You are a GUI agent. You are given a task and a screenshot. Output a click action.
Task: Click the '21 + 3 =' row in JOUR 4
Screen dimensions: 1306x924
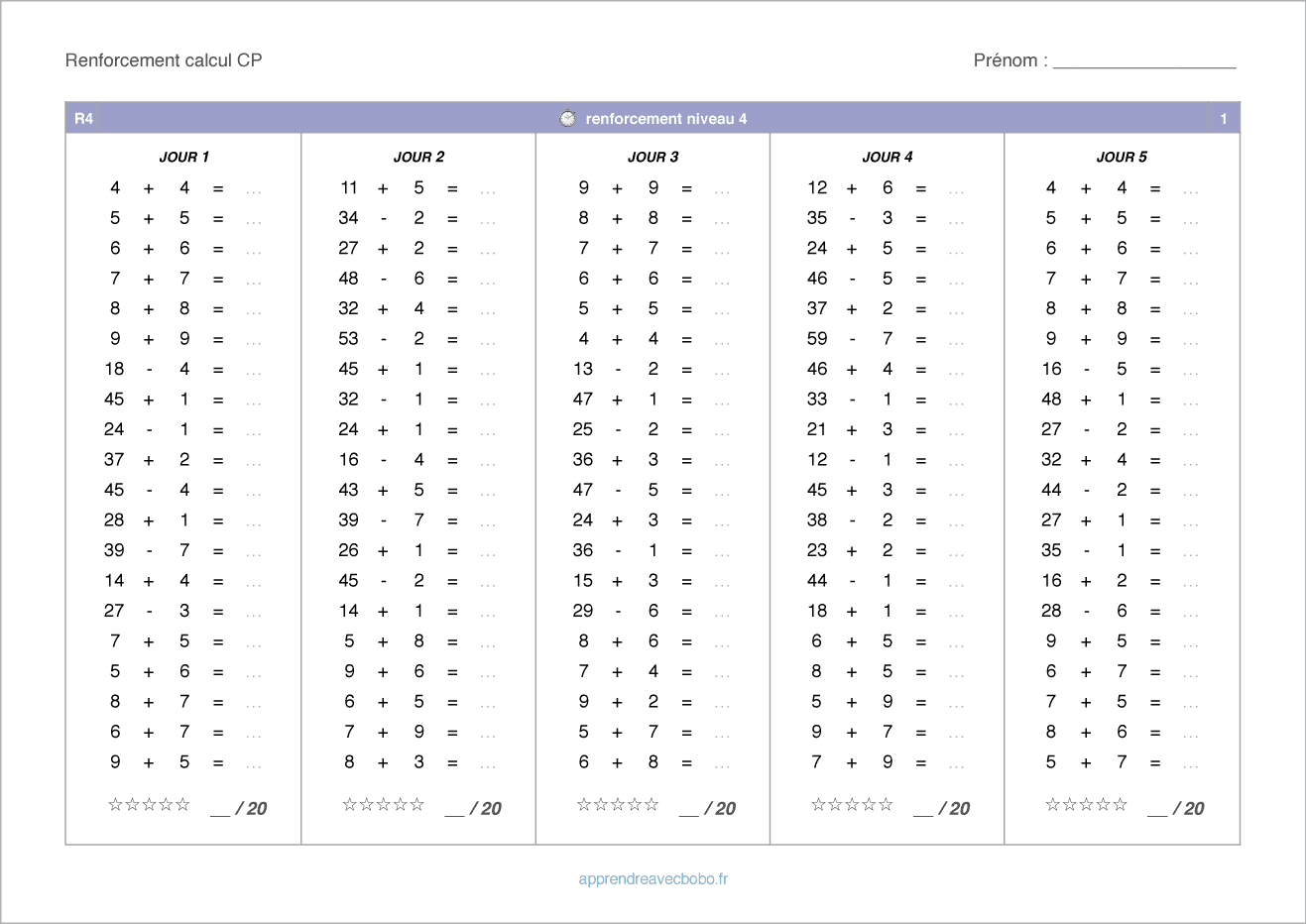(x=886, y=429)
